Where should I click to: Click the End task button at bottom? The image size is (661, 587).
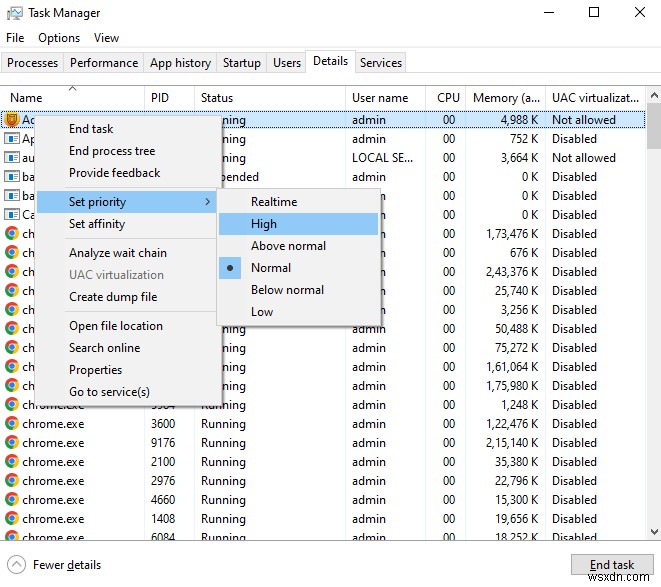pos(612,565)
